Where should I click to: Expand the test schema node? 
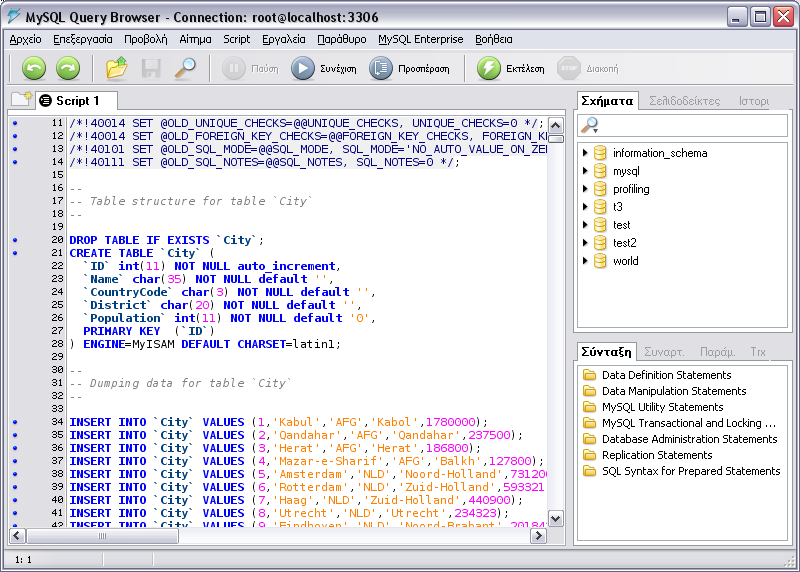585,225
